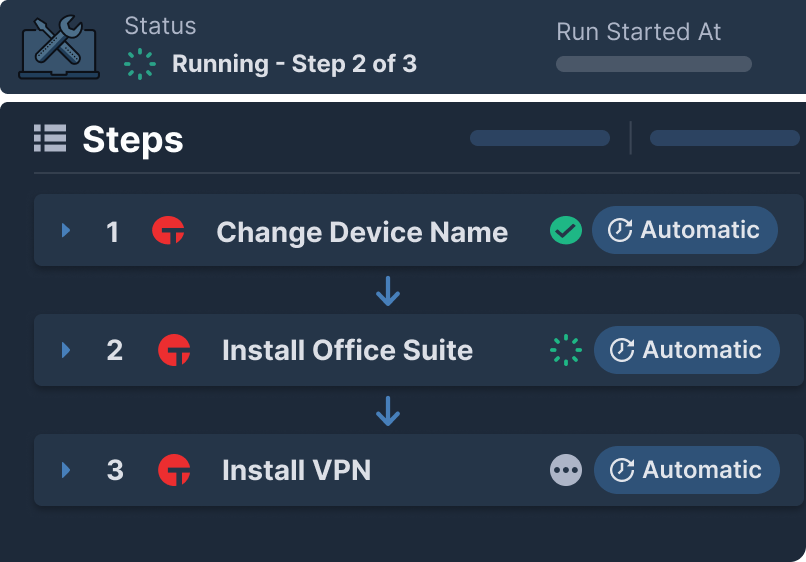Image resolution: width=806 pixels, height=562 pixels.
Task: Click red logo icon on Install Office Suite
Action: click(174, 350)
